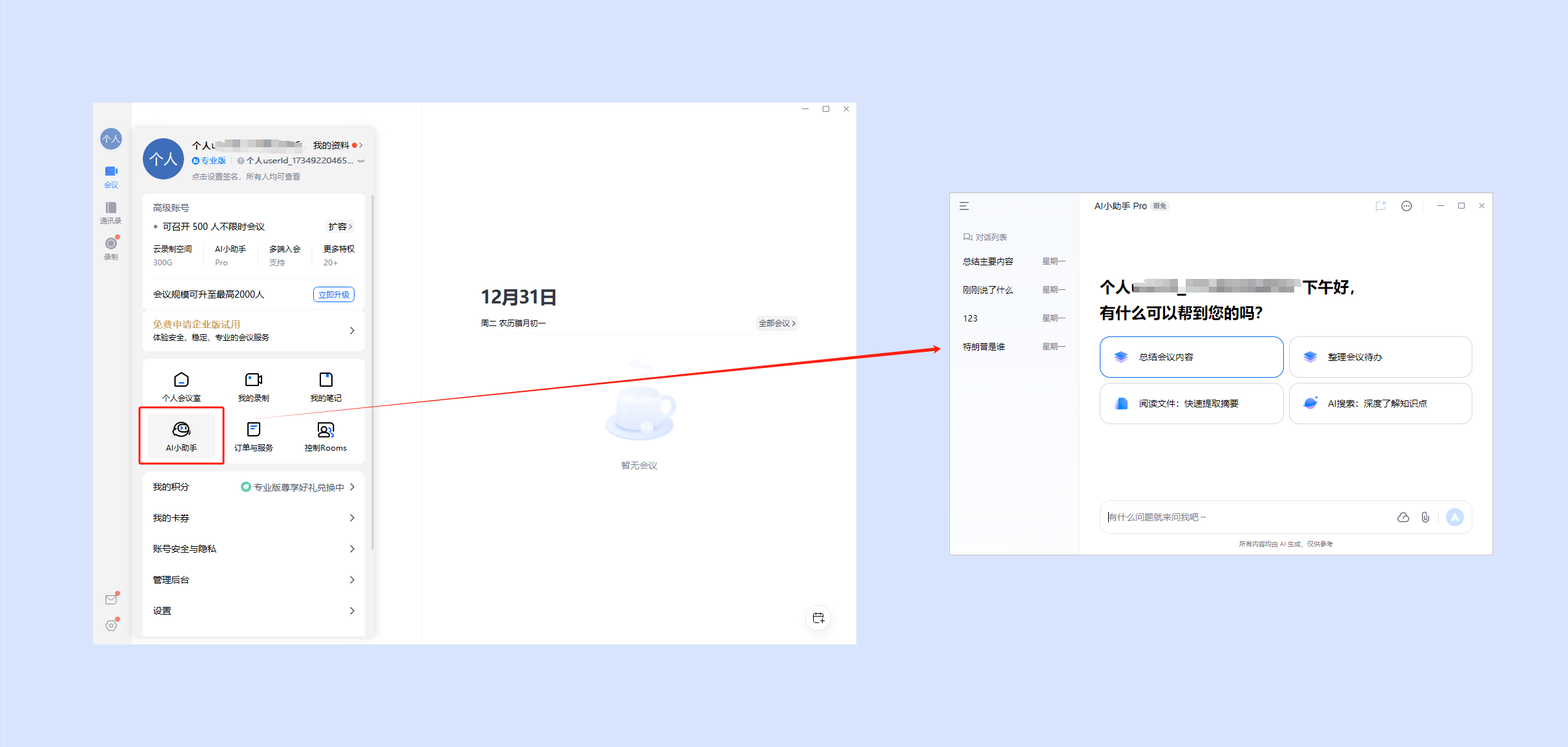Open 全部会议 all meetings dropdown
The width and height of the screenshot is (1568, 747).
coord(777,323)
